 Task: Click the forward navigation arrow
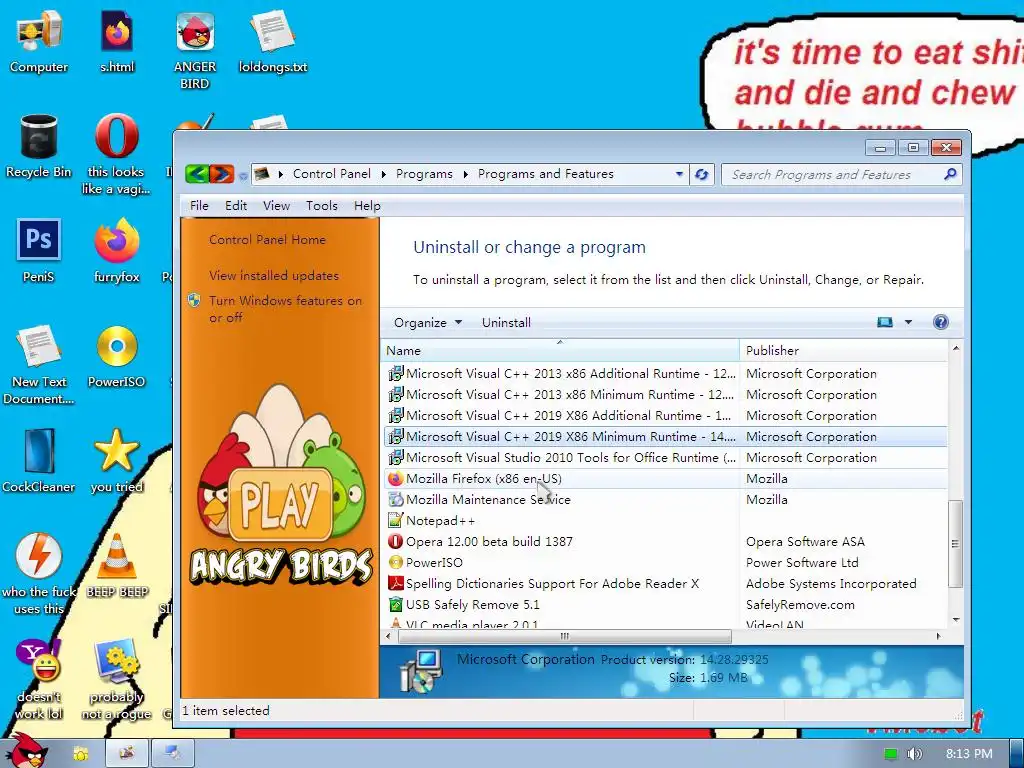coord(221,174)
